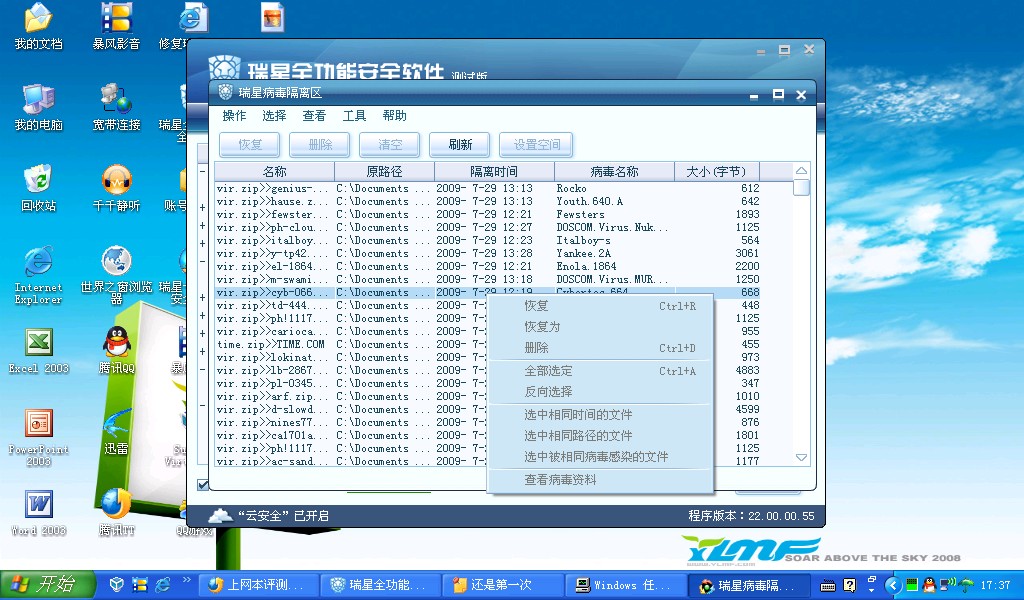
Task: Toggle the checkbox in the background Rising window
Action: tap(203, 485)
